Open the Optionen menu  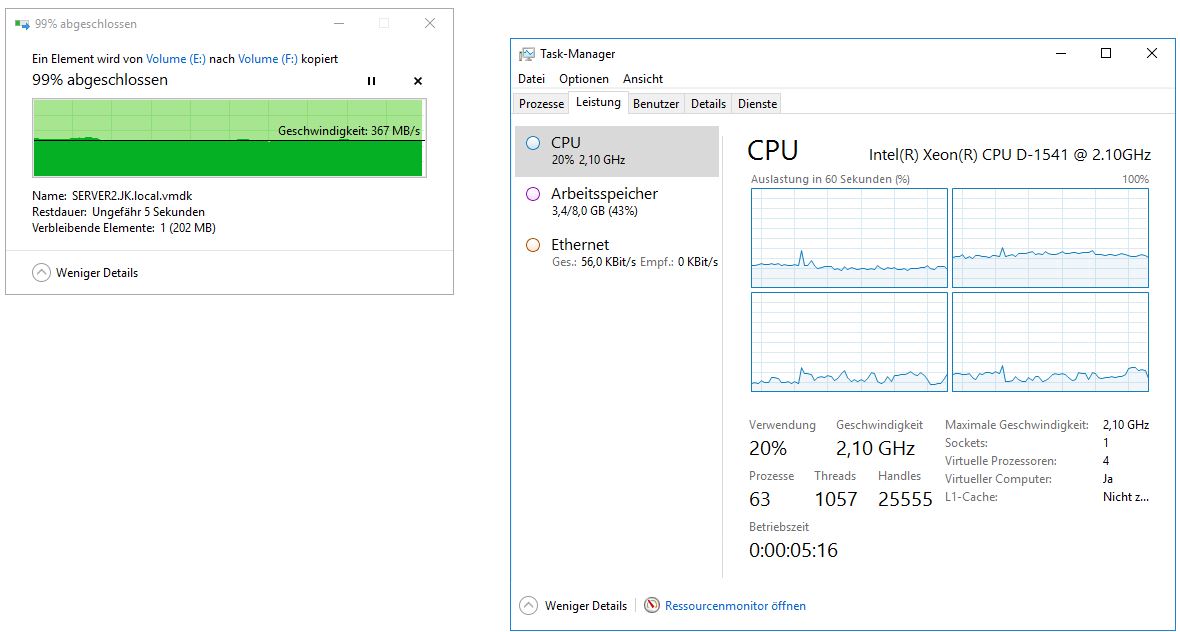pos(584,79)
